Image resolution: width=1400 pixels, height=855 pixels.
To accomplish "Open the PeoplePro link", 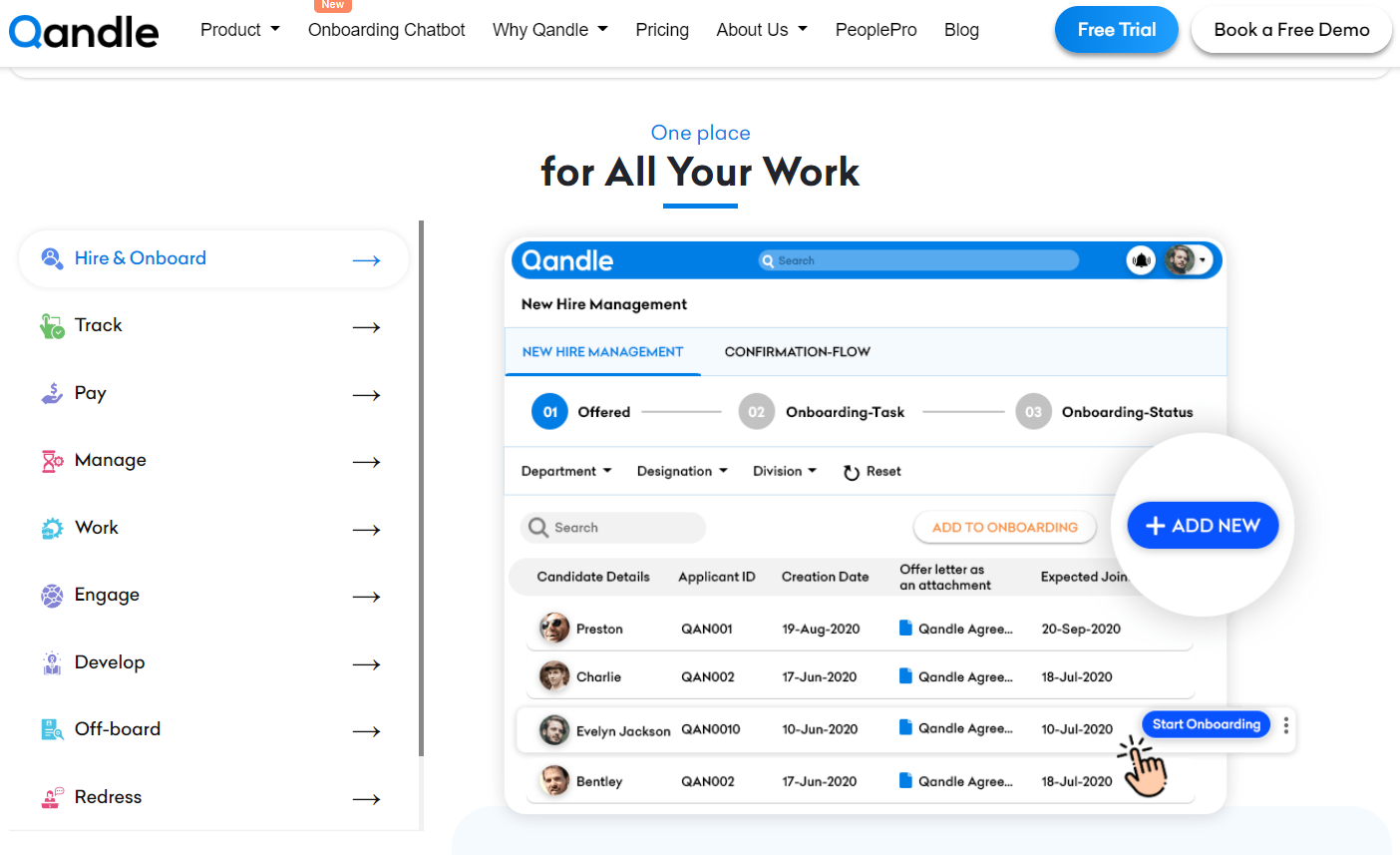I will tap(876, 30).
